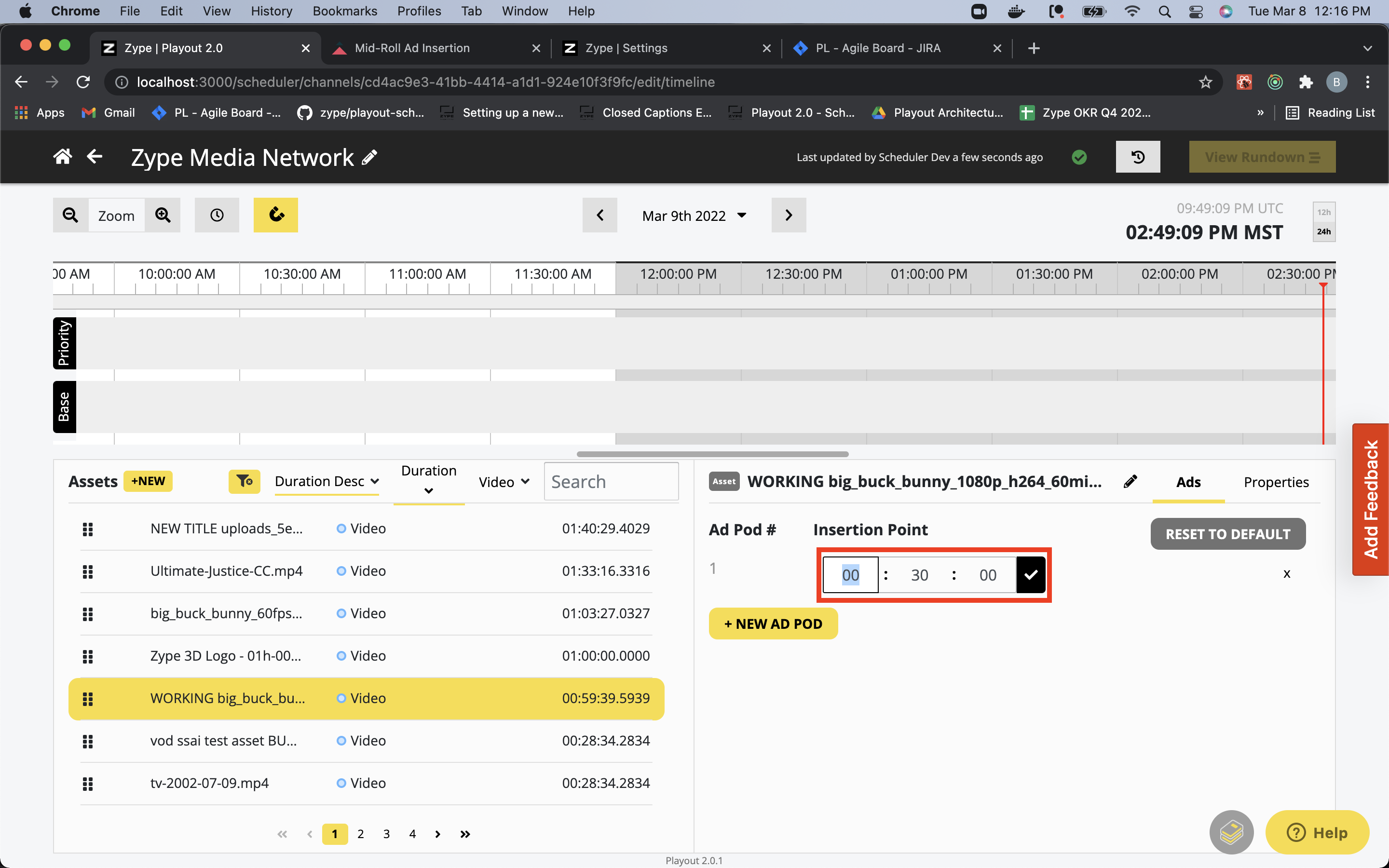The image size is (1389, 868).
Task: Open the Chrome History menu
Action: click(x=272, y=11)
